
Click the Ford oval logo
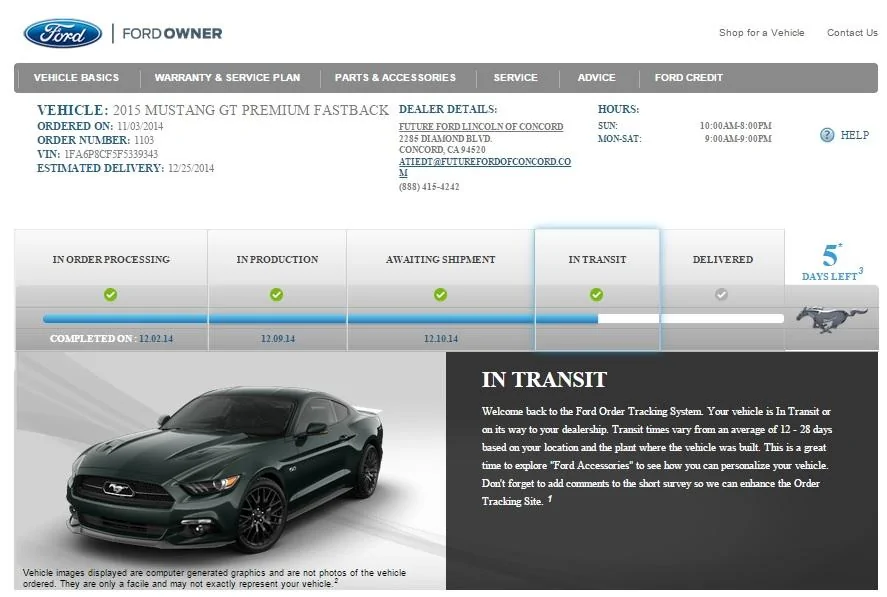pyautogui.click(x=63, y=33)
